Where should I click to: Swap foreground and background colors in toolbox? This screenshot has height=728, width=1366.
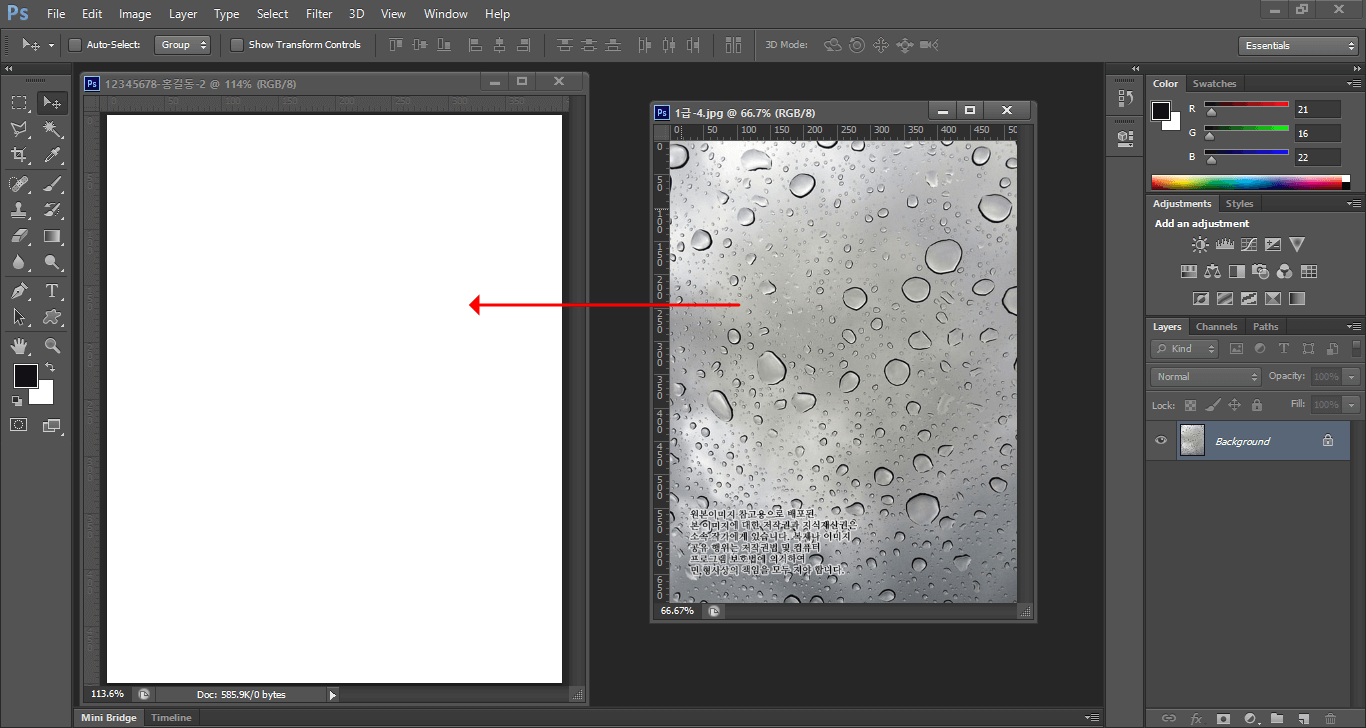click(x=50, y=368)
